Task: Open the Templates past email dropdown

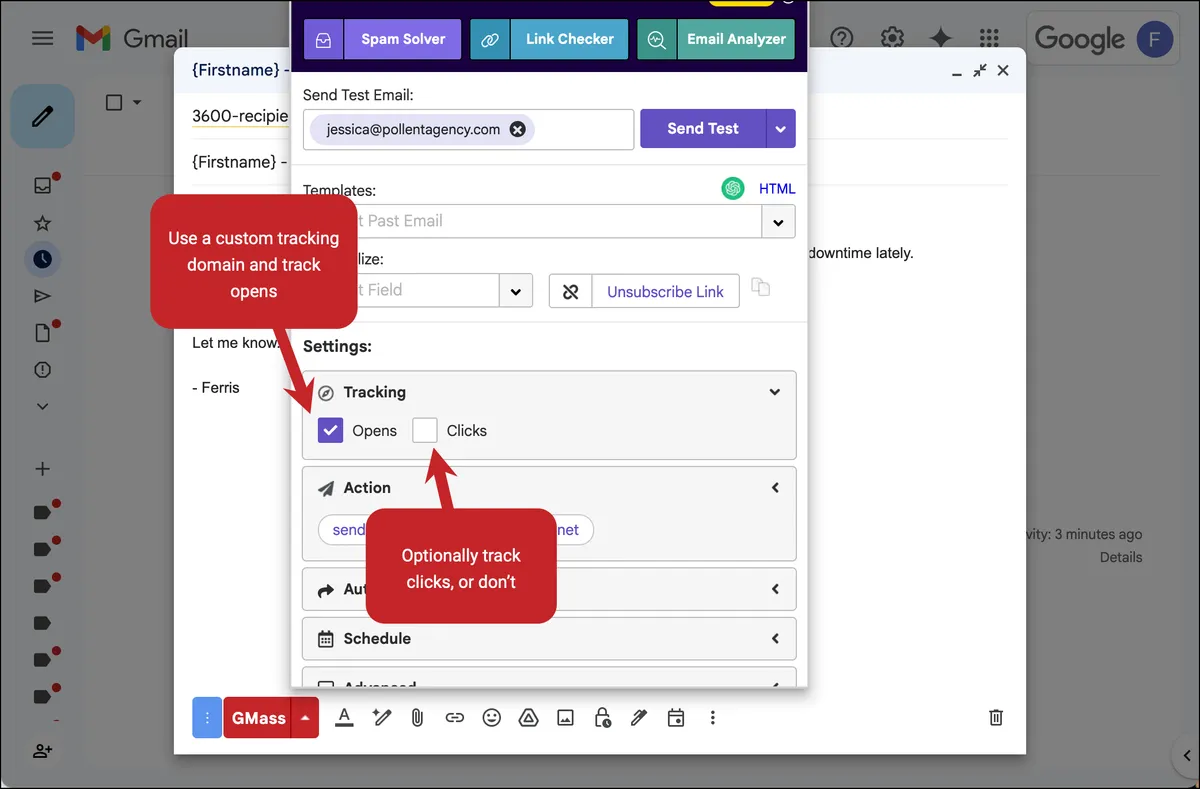Action: pos(778,221)
